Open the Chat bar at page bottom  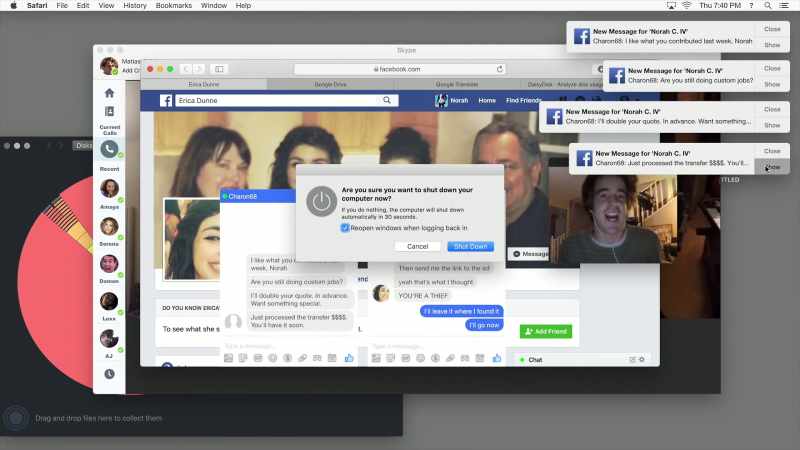[582, 360]
